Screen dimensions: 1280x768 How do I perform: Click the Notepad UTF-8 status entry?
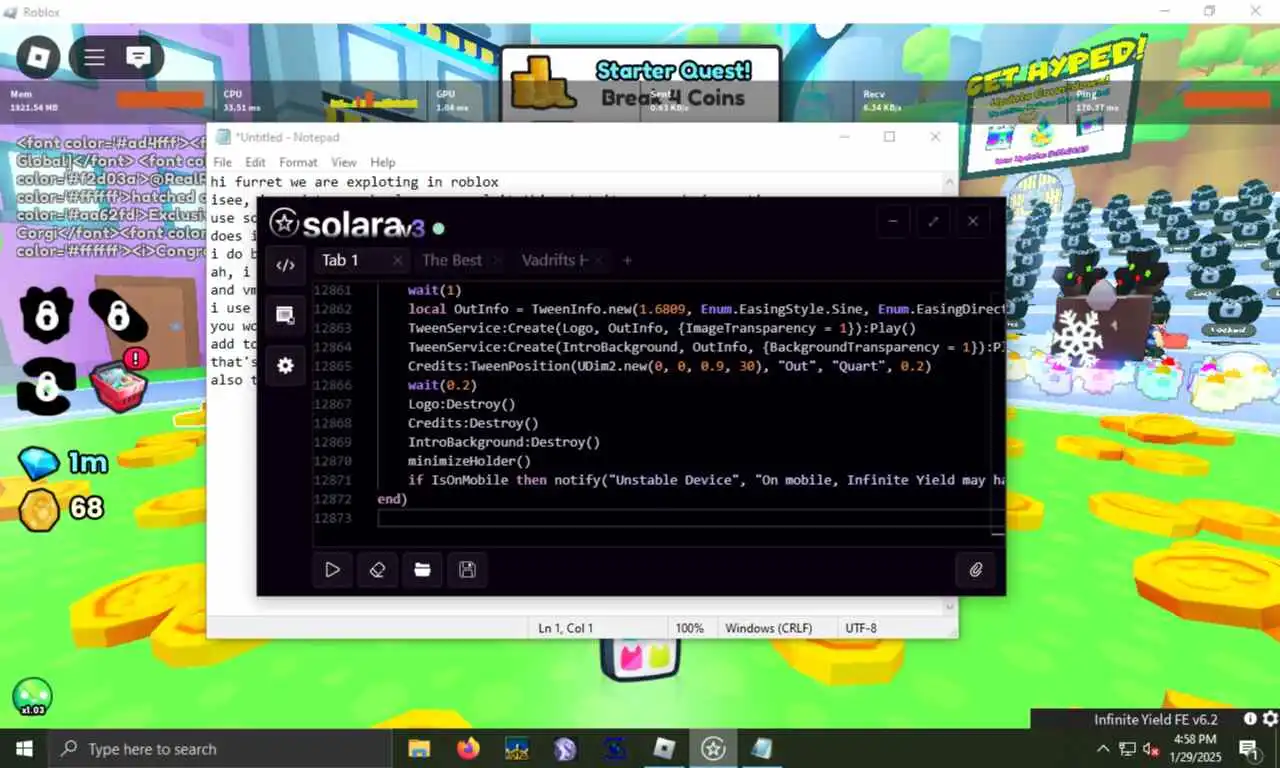[861, 628]
